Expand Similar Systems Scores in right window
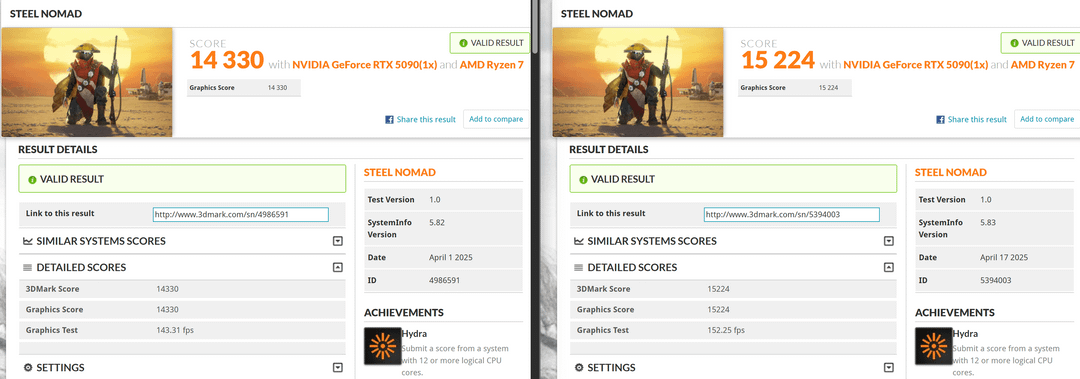1080x379 pixels. (889, 241)
